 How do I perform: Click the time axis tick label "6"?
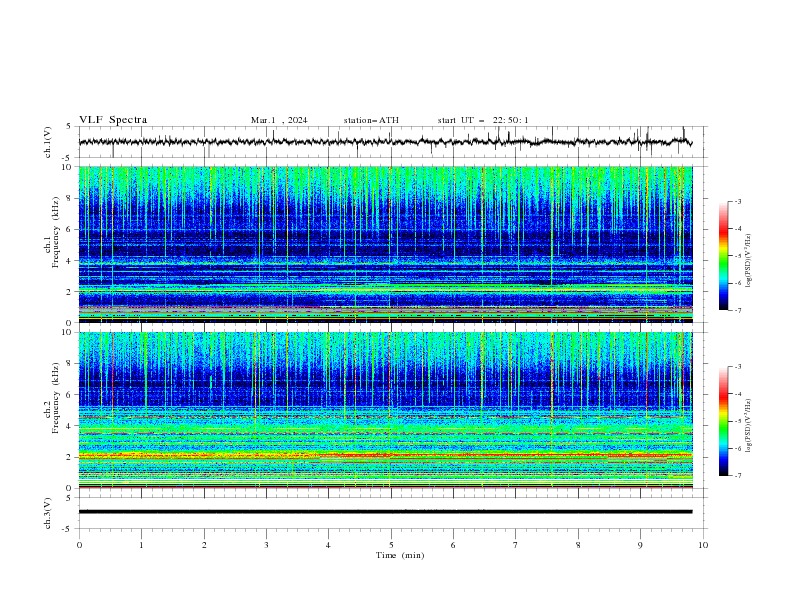click(x=453, y=545)
